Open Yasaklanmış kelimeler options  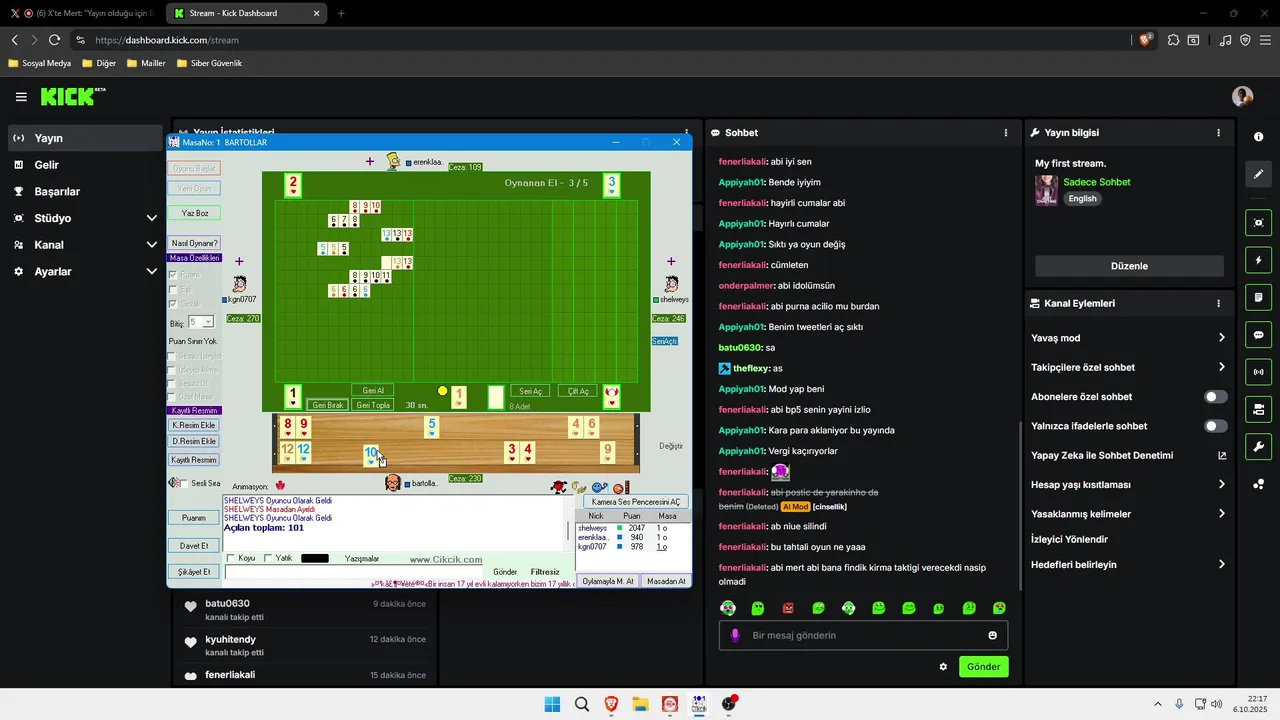click(1128, 514)
